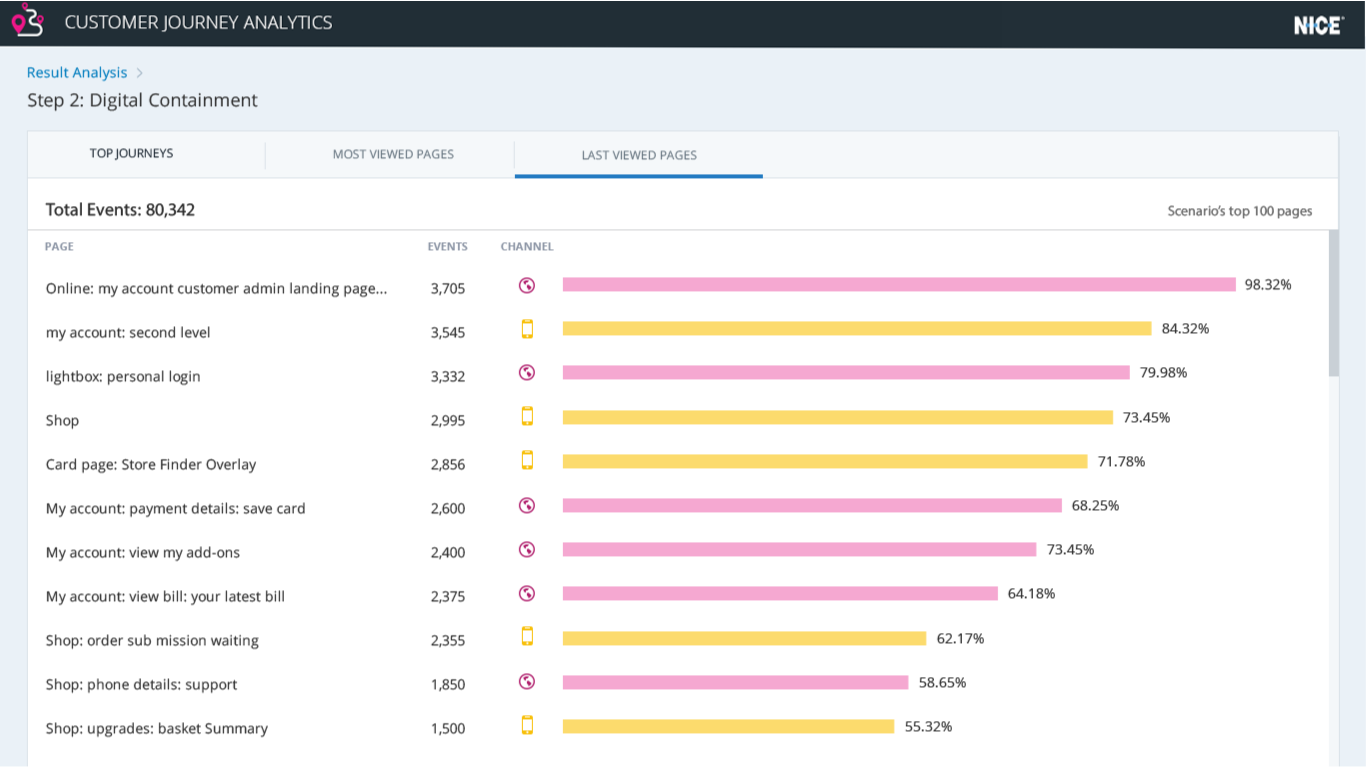Click the NICE brand logo

(x=1319, y=26)
